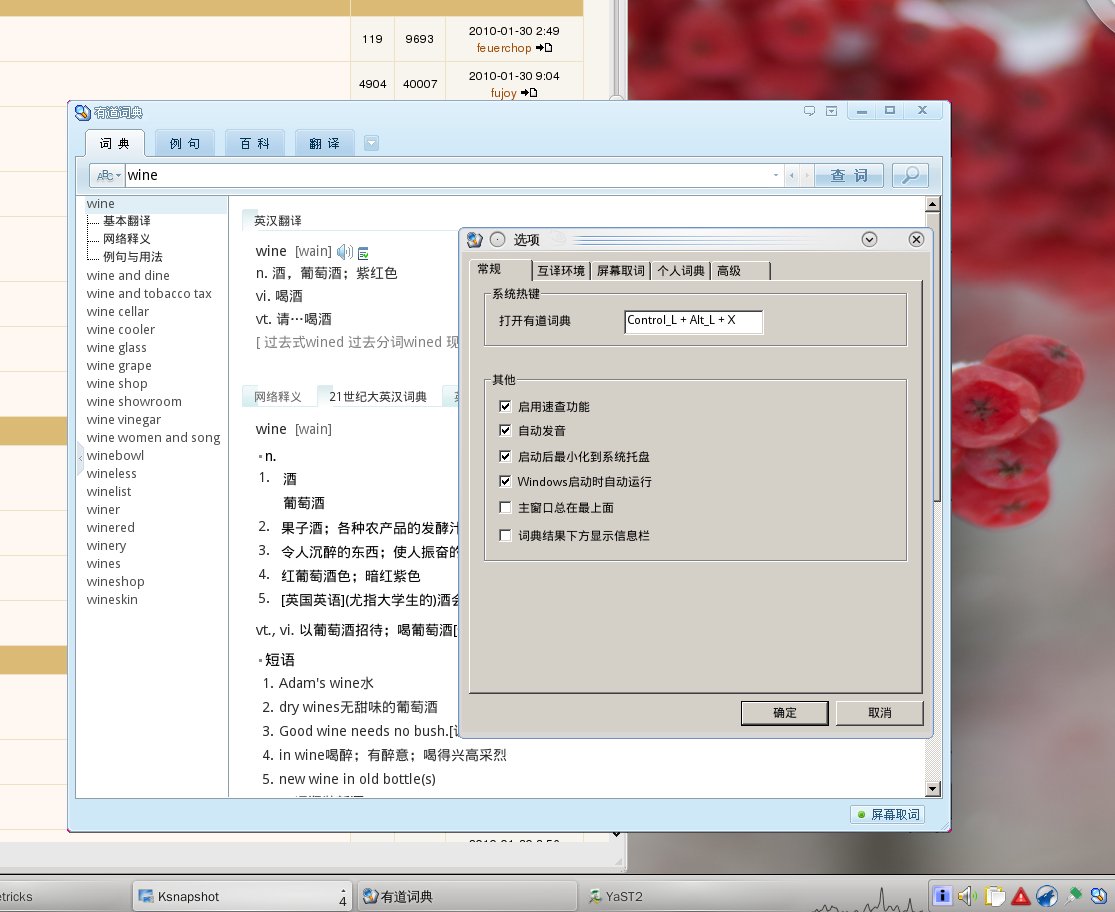Open the 互译环境 options tab
Image resolution: width=1115 pixels, height=912 pixels.
point(561,271)
